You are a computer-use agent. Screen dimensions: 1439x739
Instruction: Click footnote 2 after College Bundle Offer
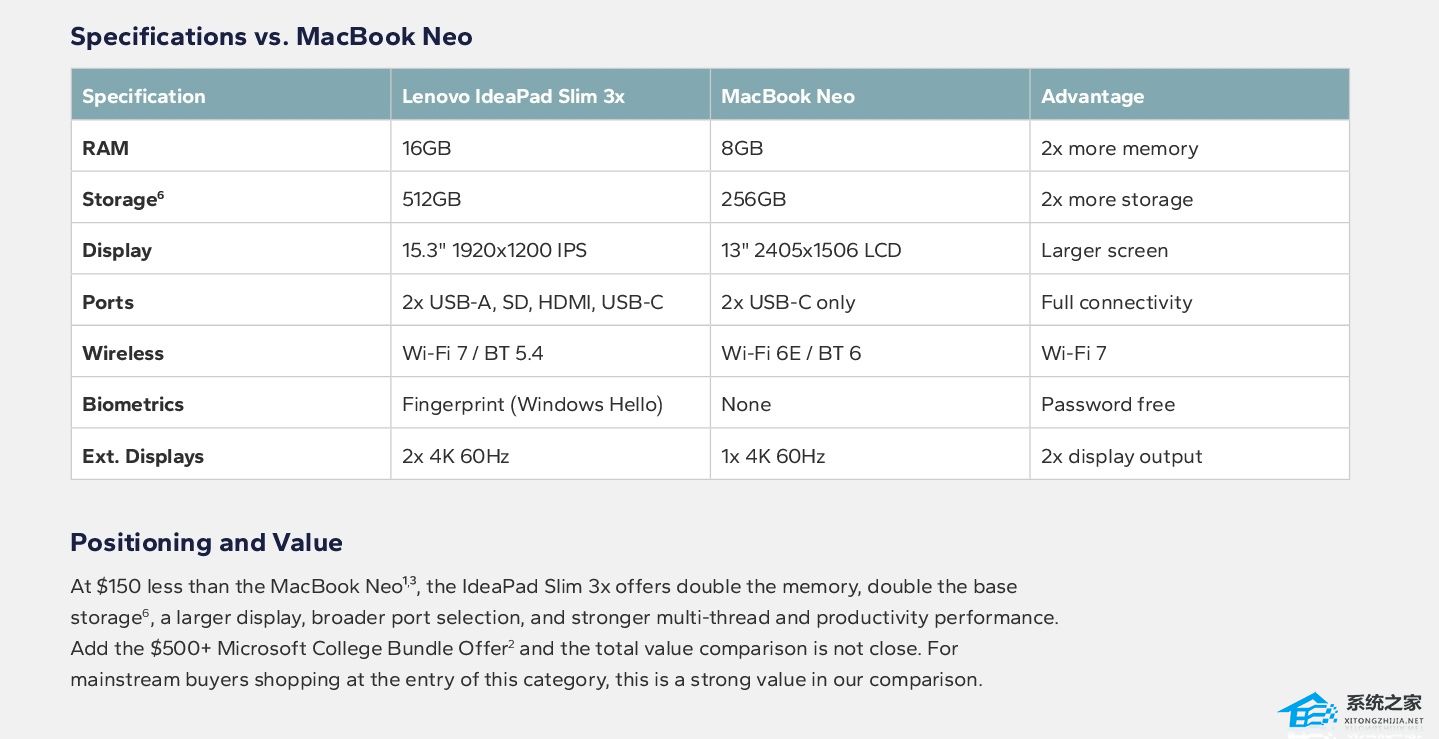[511, 643]
